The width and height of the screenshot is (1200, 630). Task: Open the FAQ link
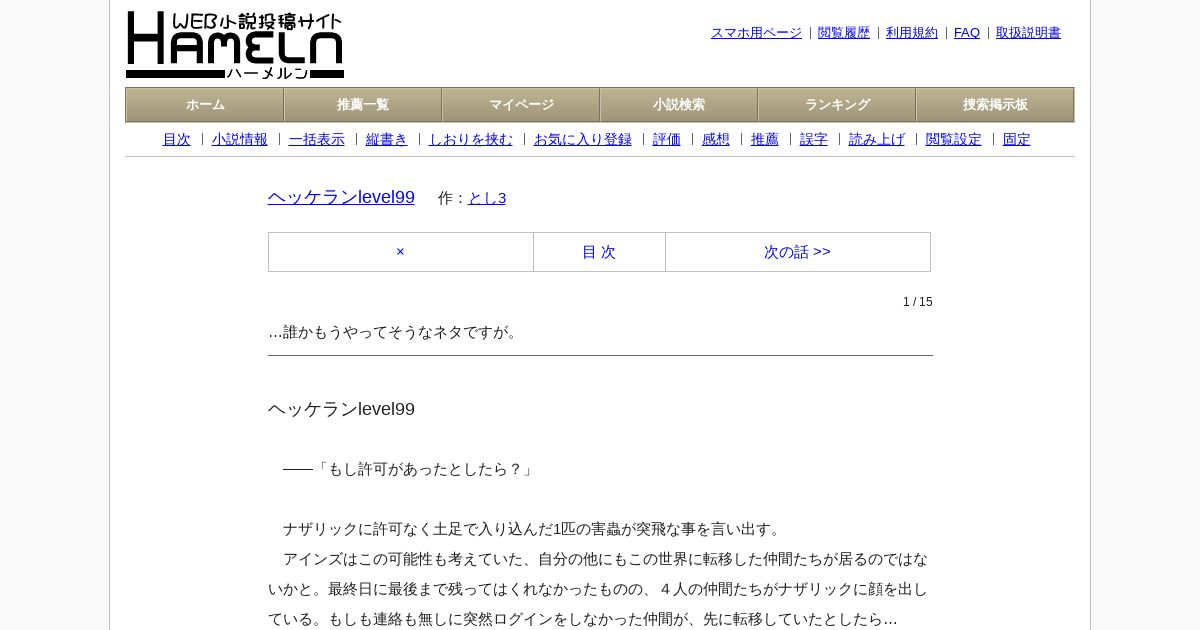(967, 33)
